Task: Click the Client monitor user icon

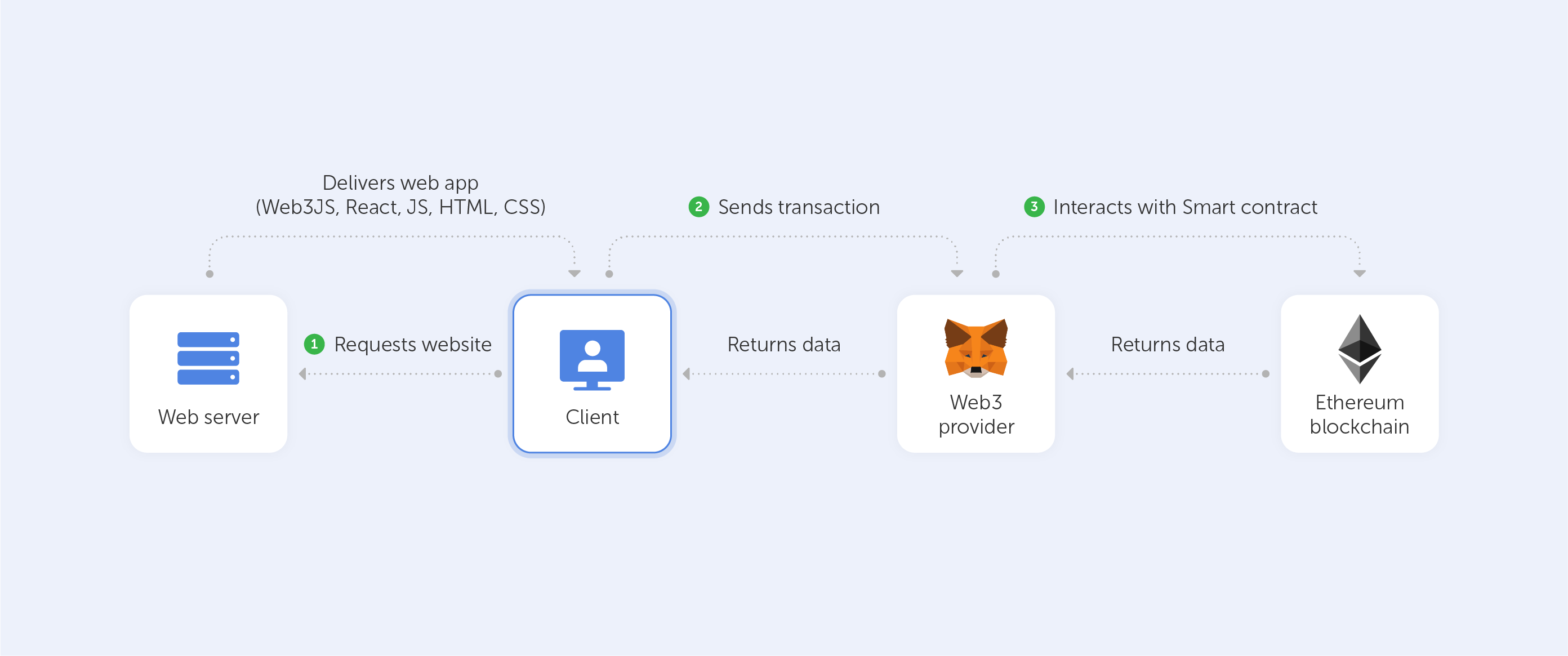Action: 591,360
